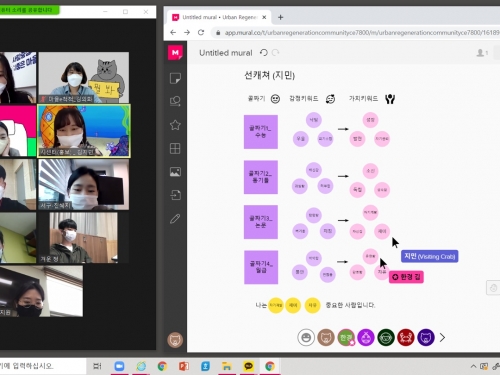Open the file import tool in sidebar

click(175, 195)
